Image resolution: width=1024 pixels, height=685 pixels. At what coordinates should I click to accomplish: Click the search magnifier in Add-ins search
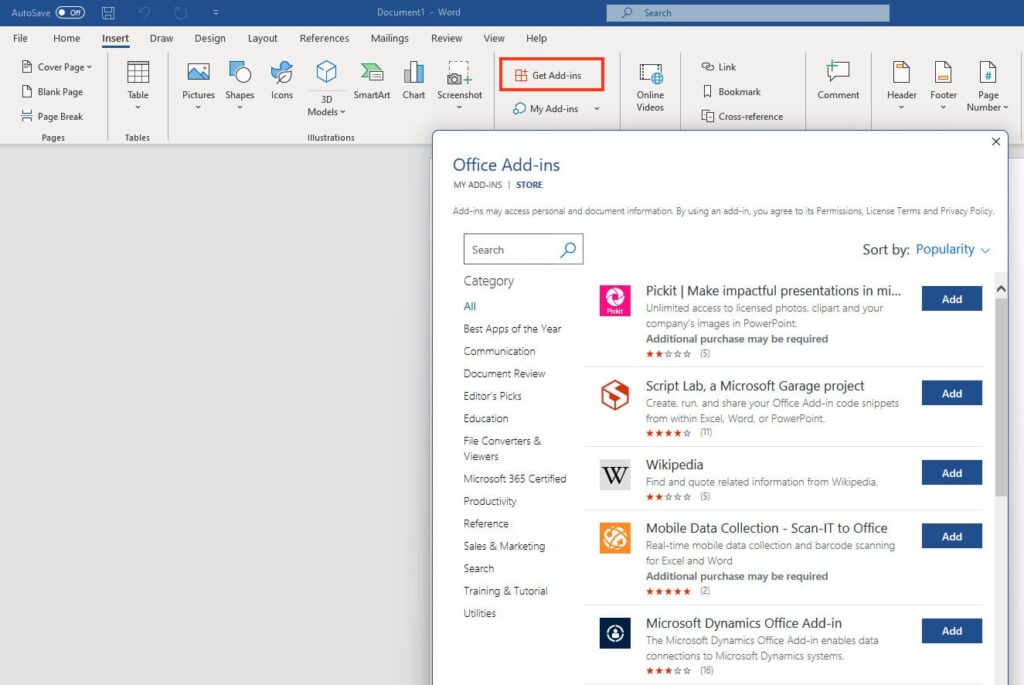pos(568,250)
